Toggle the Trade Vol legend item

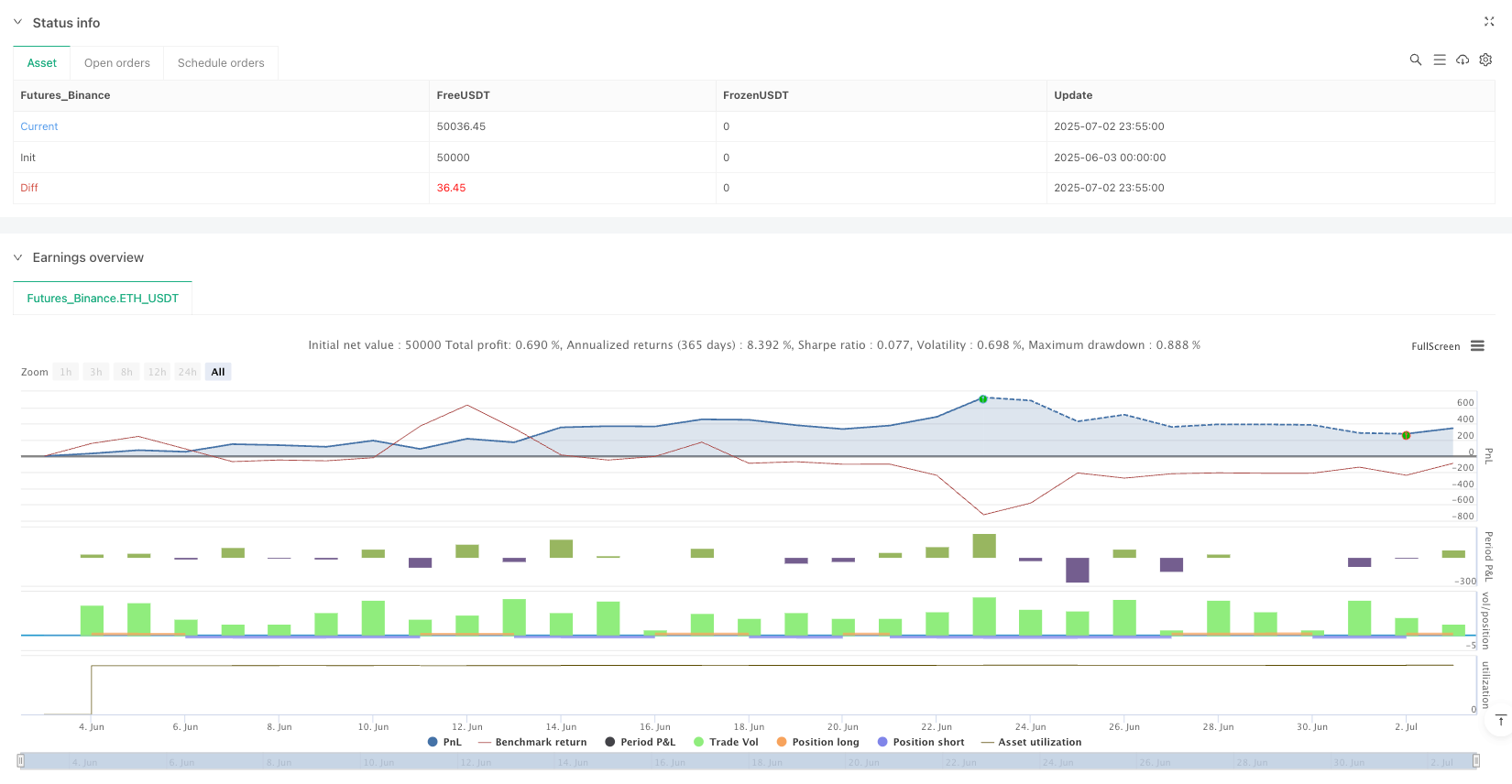pyautogui.click(x=726, y=742)
